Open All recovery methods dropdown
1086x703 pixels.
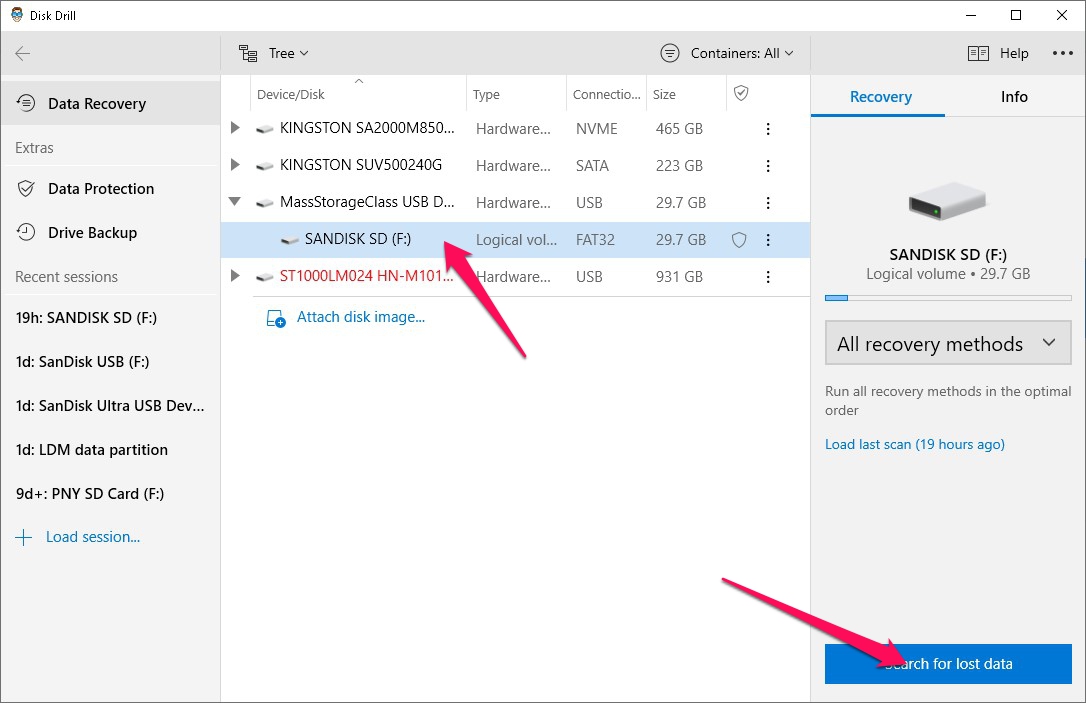(947, 343)
